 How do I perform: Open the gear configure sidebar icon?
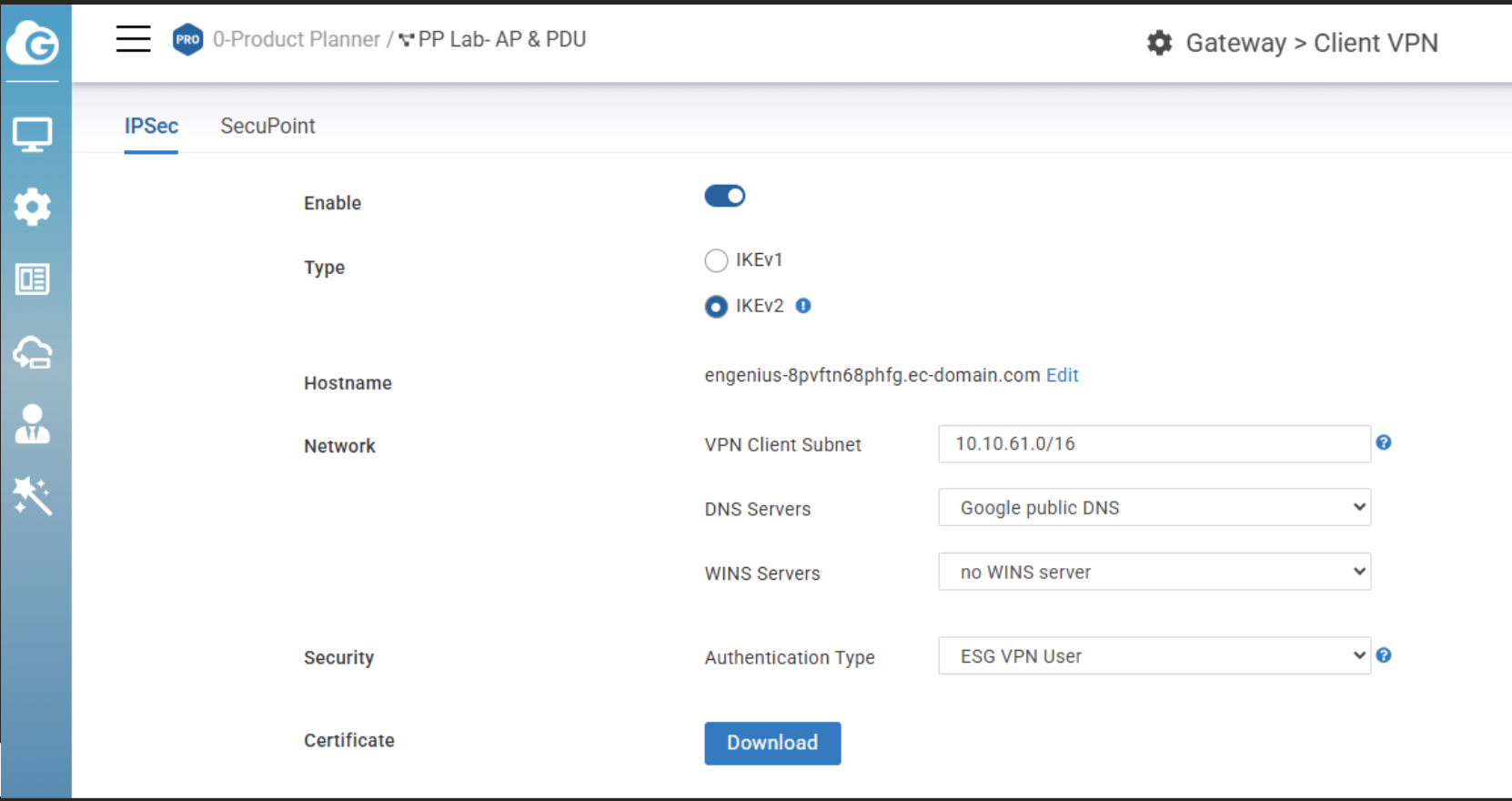pos(33,207)
